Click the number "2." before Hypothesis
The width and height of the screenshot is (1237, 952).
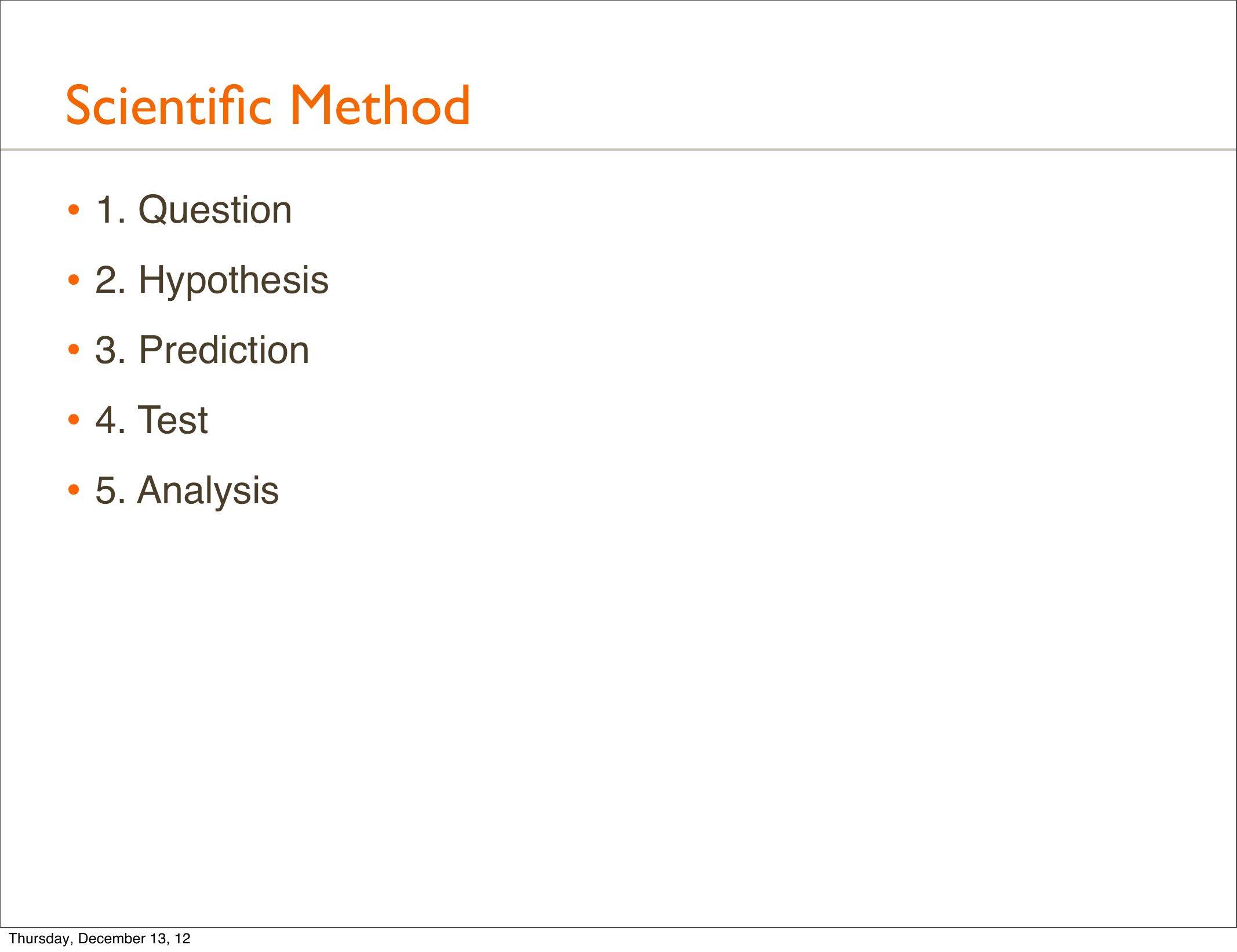pyautogui.click(x=111, y=280)
